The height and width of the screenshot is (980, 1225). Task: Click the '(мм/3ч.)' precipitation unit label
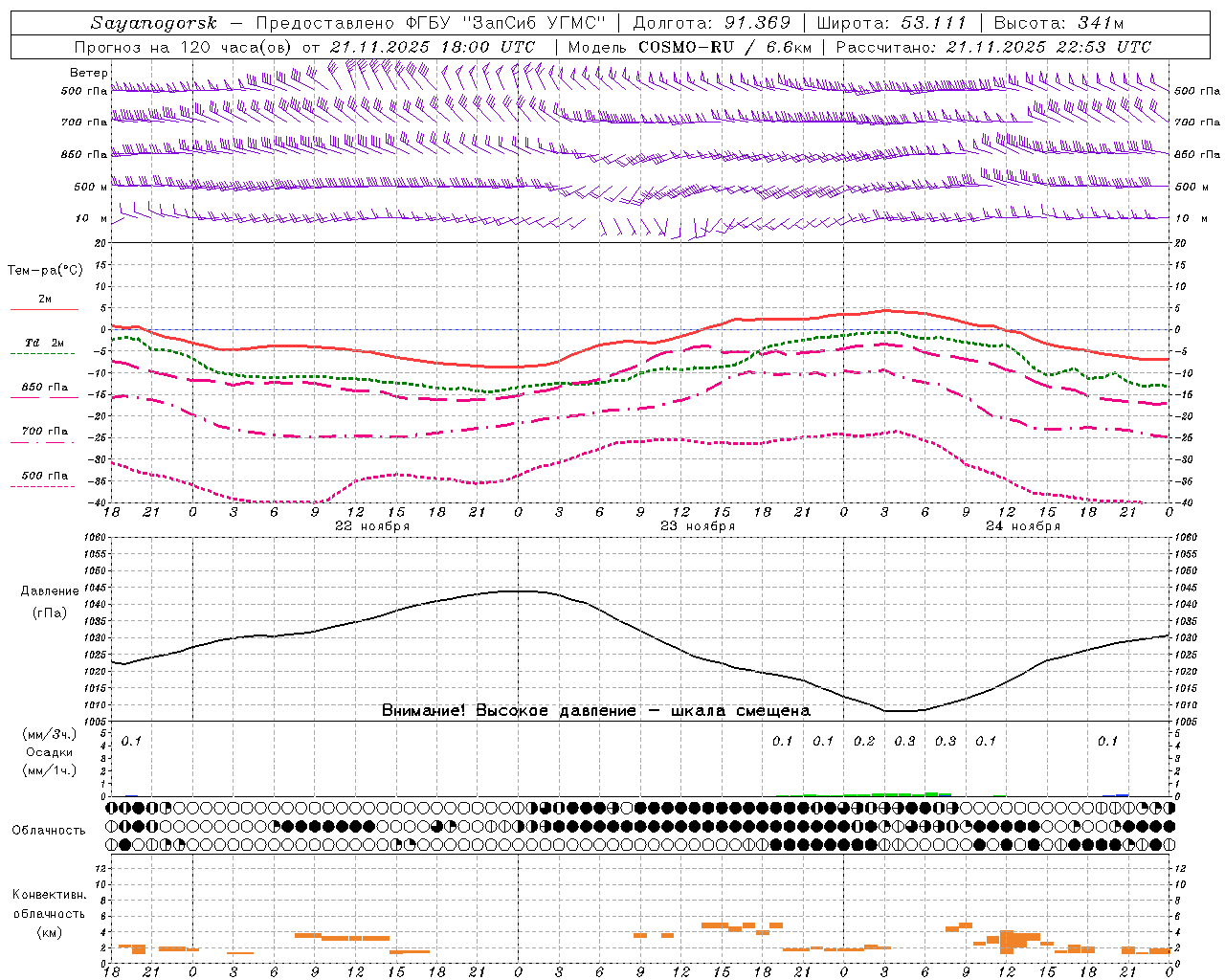[50, 735]
